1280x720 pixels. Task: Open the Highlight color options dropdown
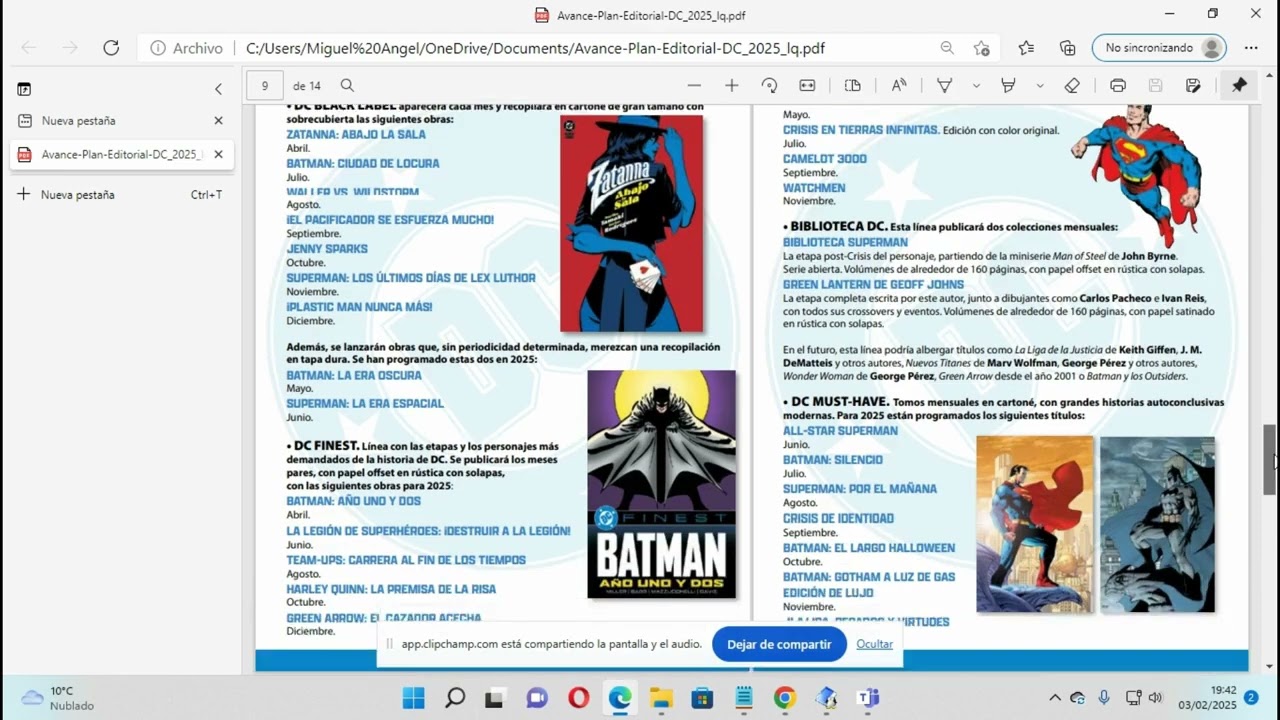tap(1040, 86)
